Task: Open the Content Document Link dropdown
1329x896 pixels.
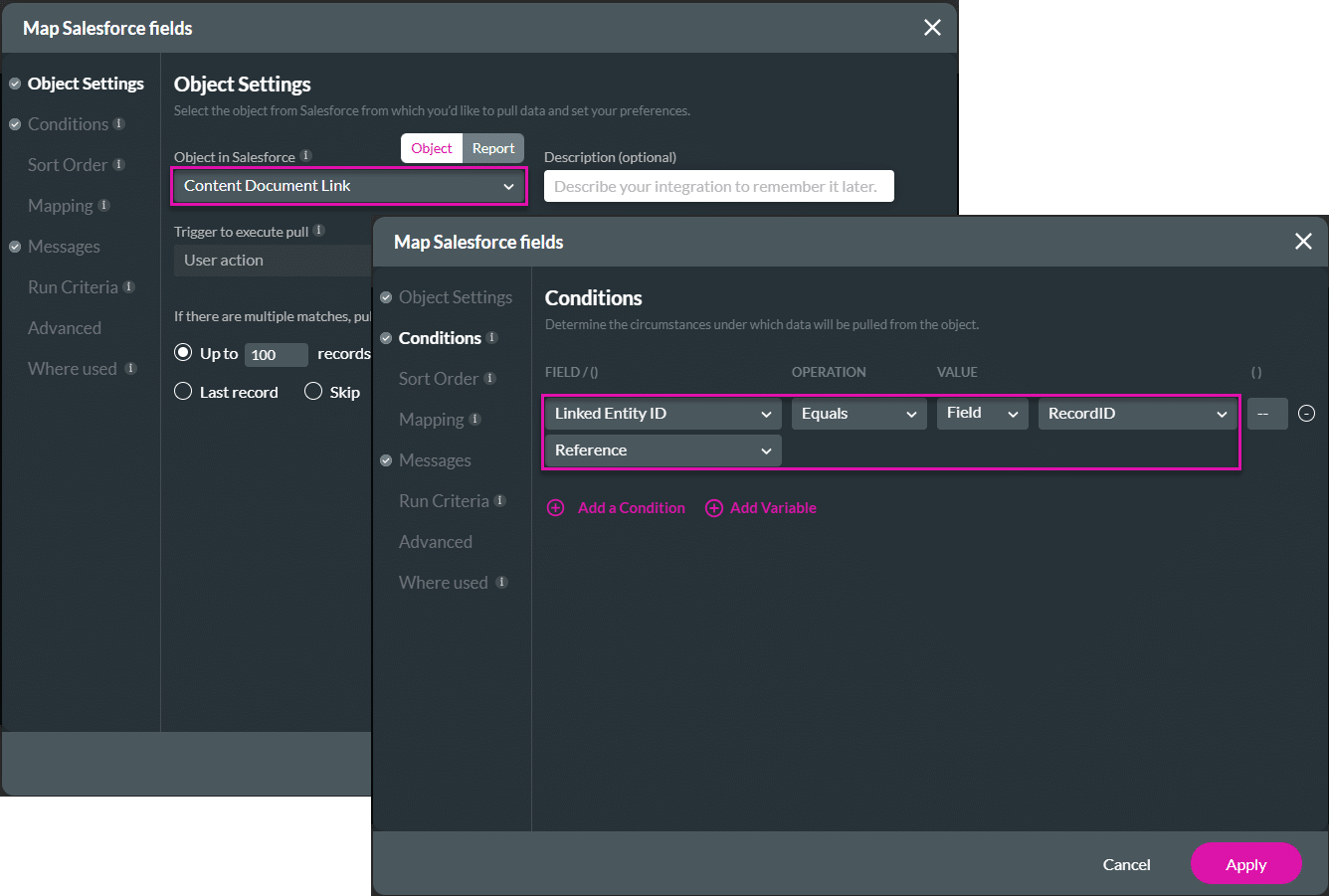Action: (x=349, y=186)
